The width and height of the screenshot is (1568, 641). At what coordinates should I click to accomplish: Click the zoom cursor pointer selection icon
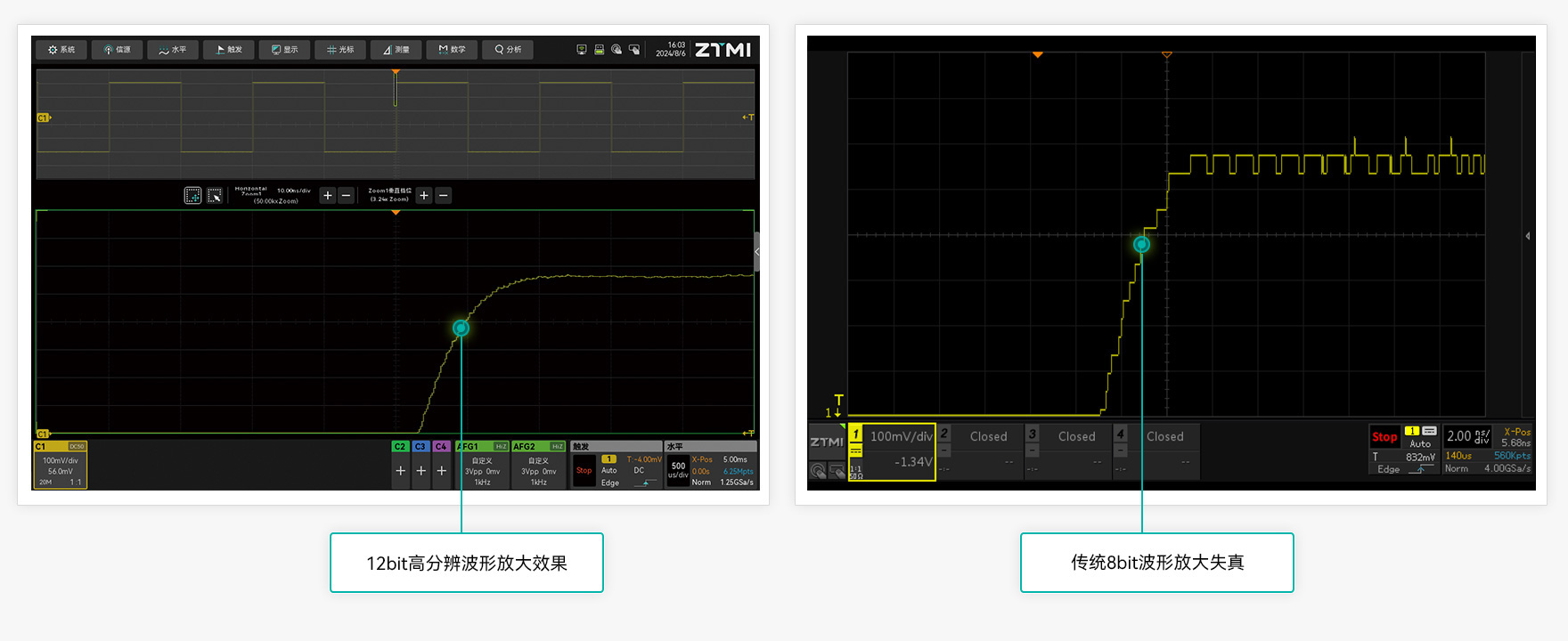(x=215, y=196)
